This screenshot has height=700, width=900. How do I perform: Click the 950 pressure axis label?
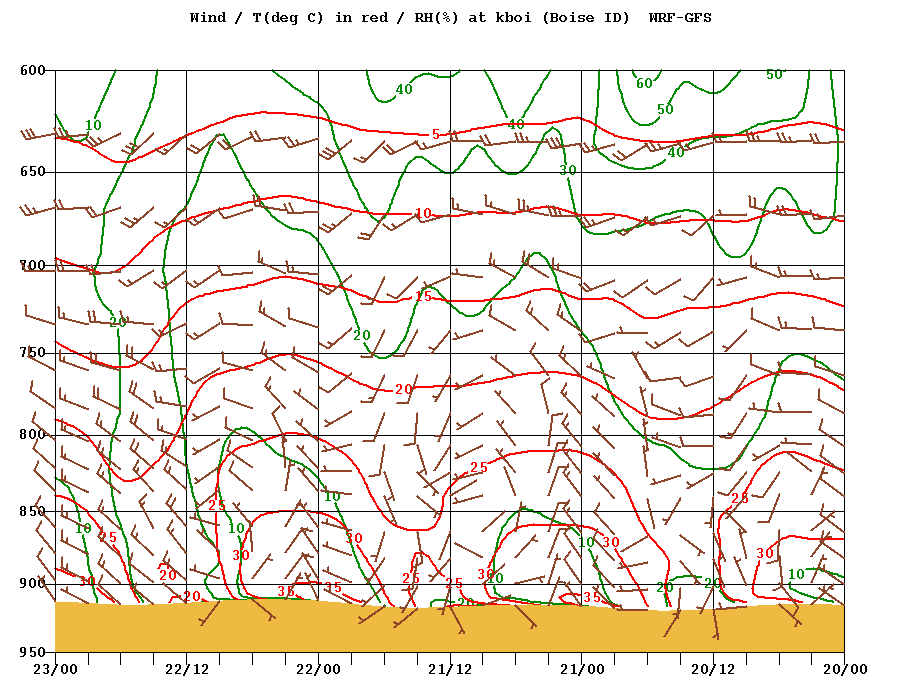click(33, 652)
